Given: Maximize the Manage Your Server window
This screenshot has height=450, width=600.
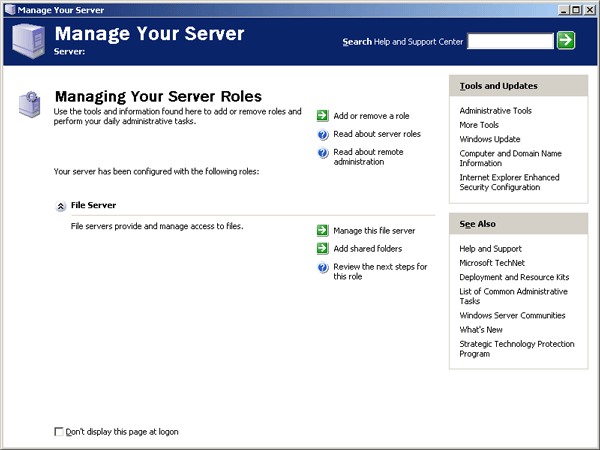Looking at the screenshot, I should tap(576, 10).
